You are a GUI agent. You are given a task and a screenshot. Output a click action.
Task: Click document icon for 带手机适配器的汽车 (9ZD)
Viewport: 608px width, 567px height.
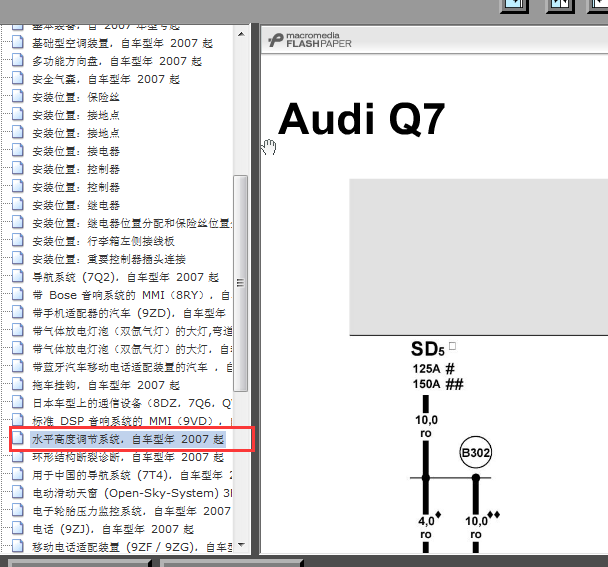[17, 312]
